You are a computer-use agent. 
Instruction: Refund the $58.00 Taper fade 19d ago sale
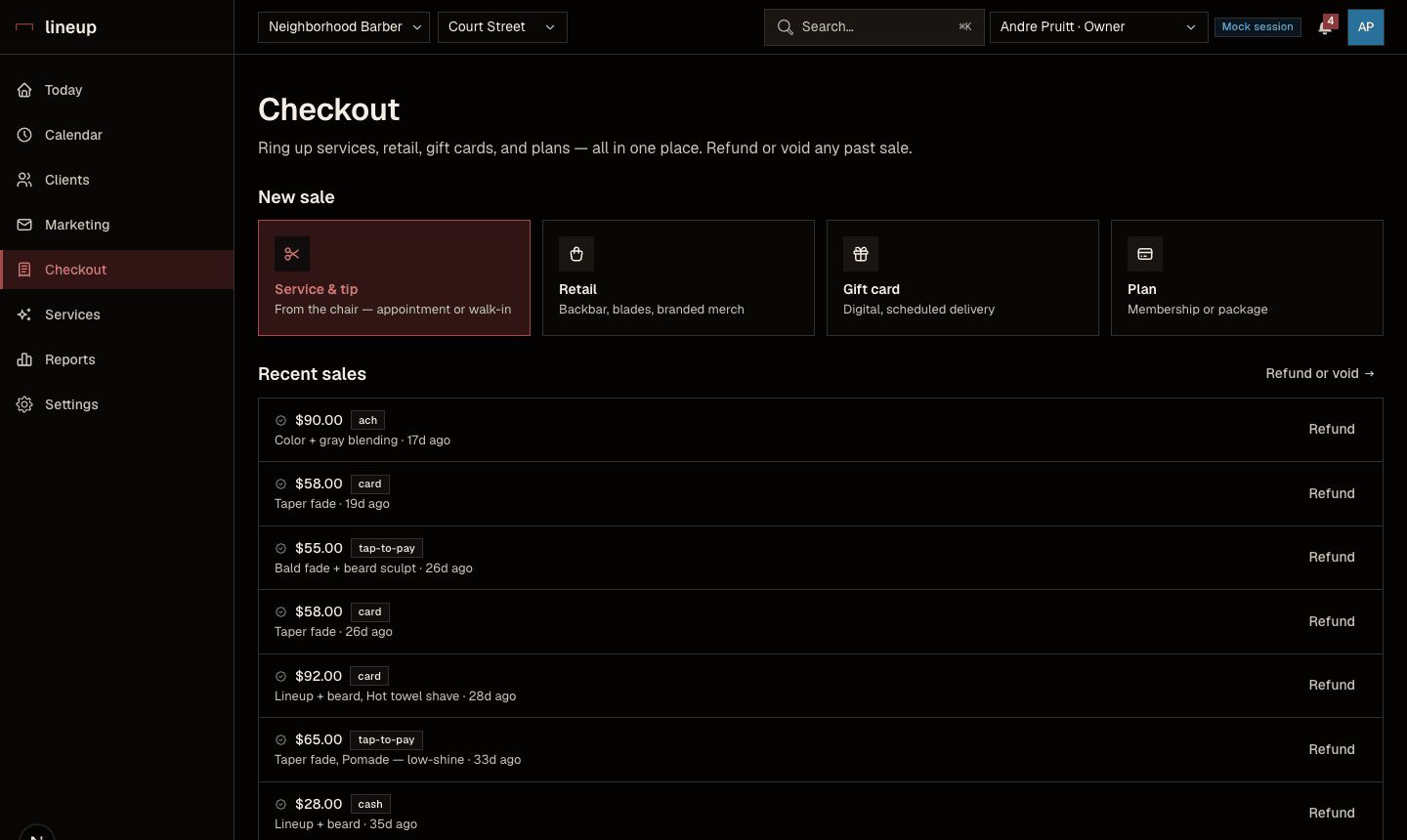(1332, 493)
